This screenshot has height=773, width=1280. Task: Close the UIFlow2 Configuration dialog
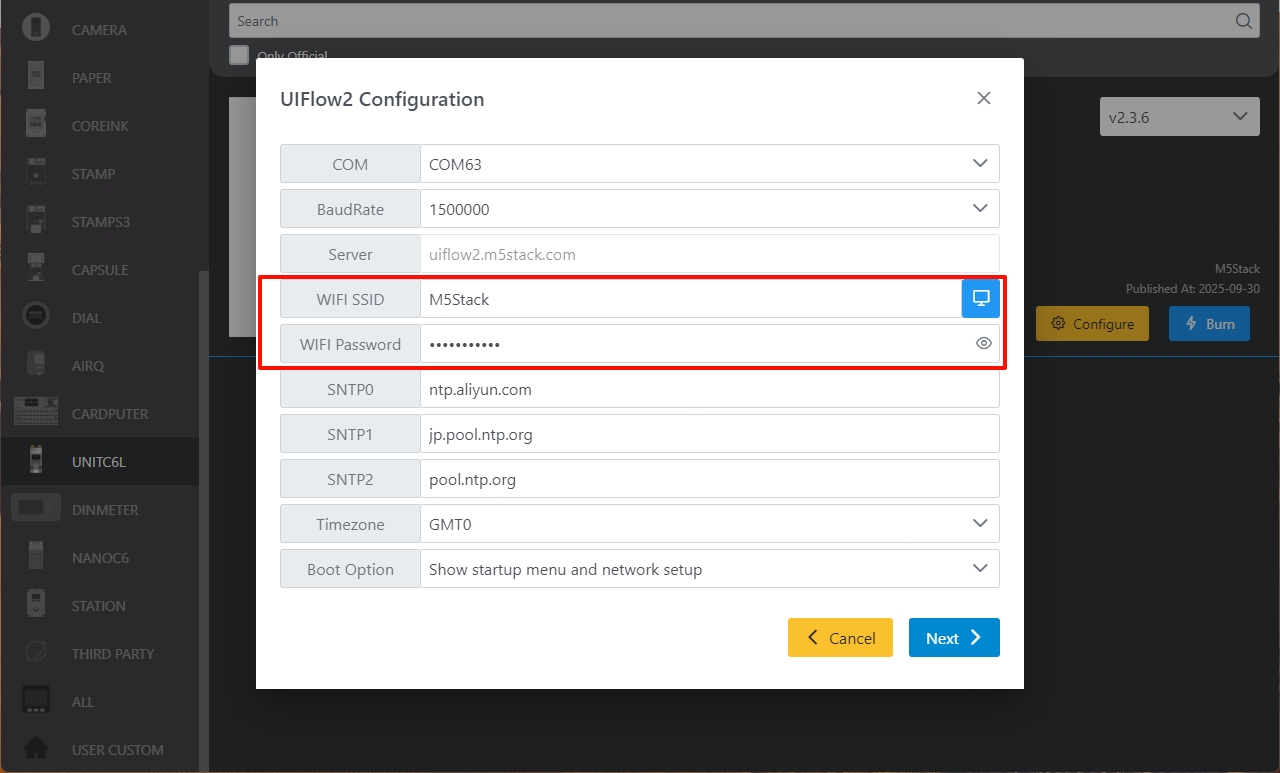[x=983, y=98]
